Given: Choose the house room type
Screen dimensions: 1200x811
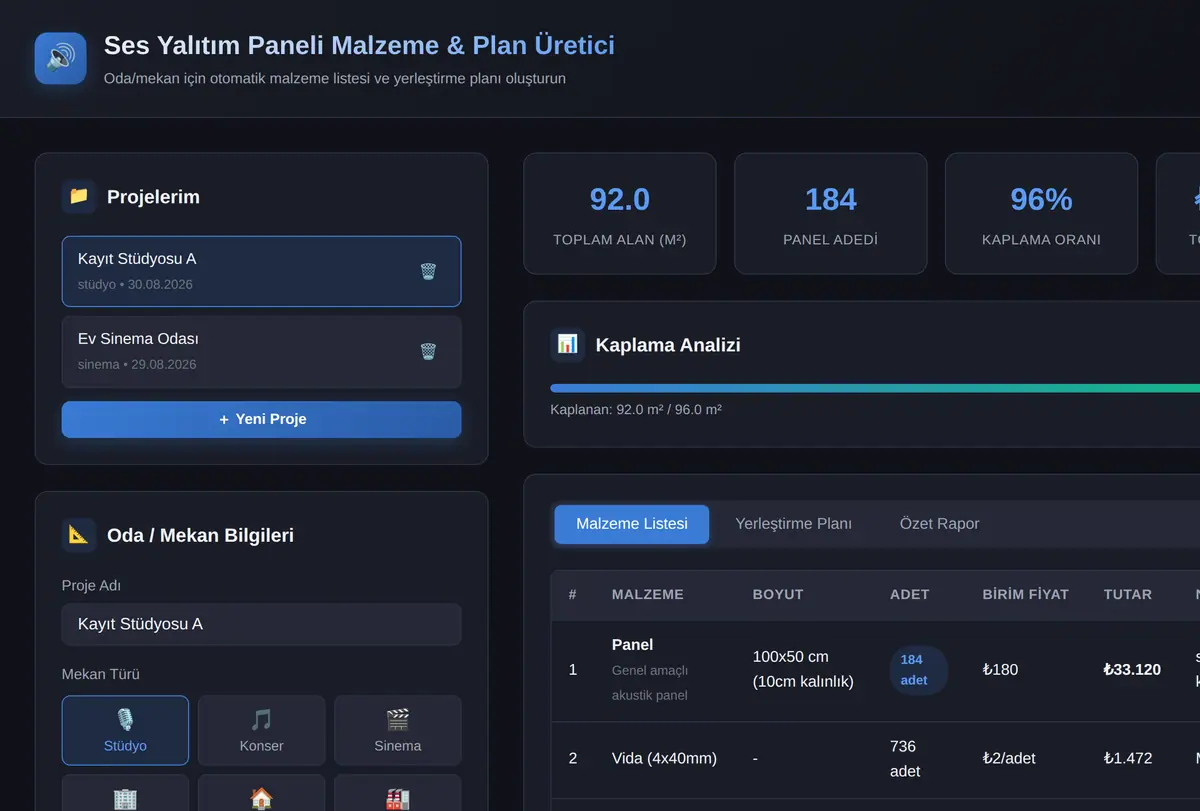Looking at the screenshot, I should pyautogui.click(x=261, y=793).
